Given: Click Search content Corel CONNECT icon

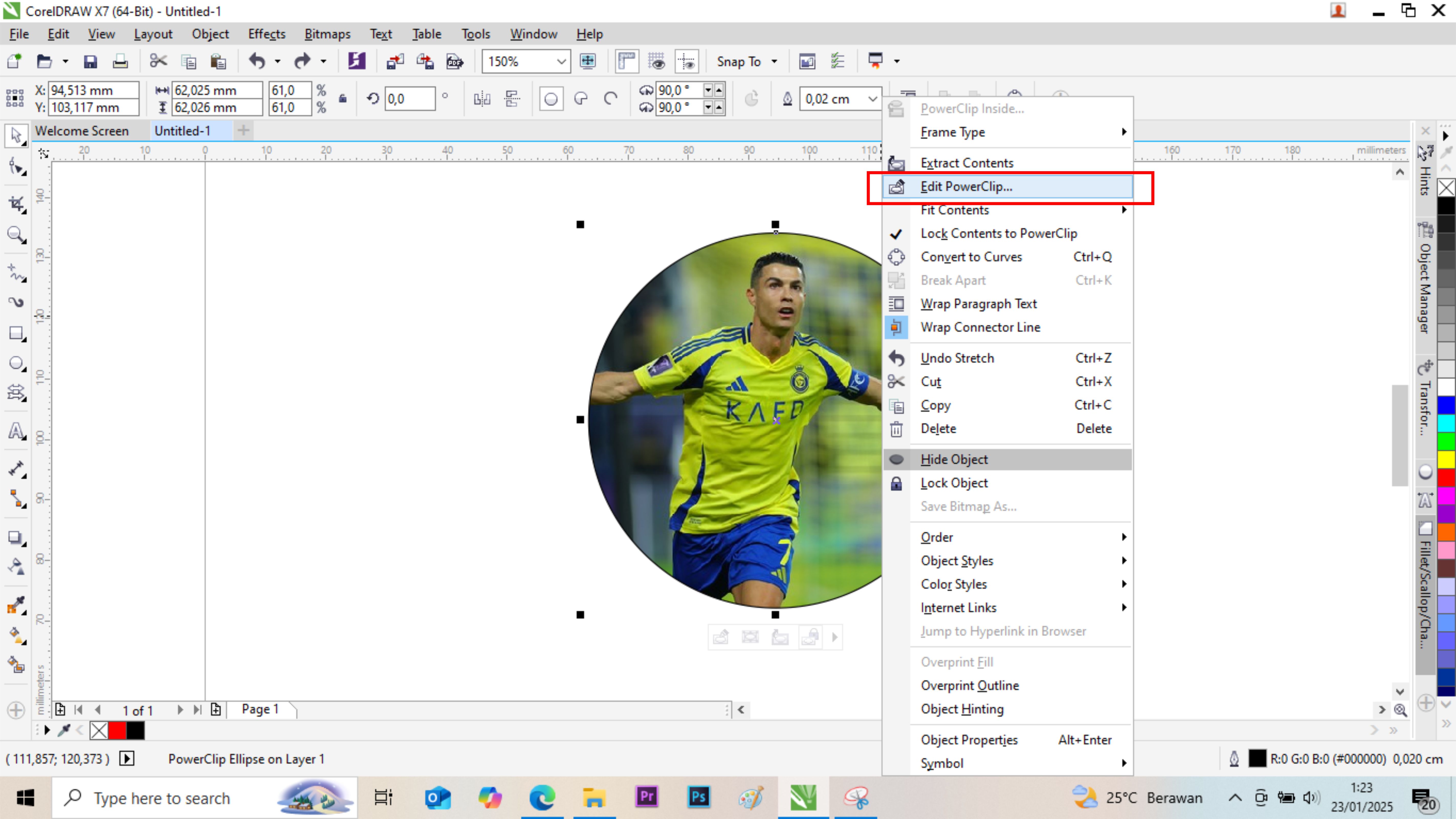Looking at the screenshot, I should pyautogui.click(x=357, y=61).
